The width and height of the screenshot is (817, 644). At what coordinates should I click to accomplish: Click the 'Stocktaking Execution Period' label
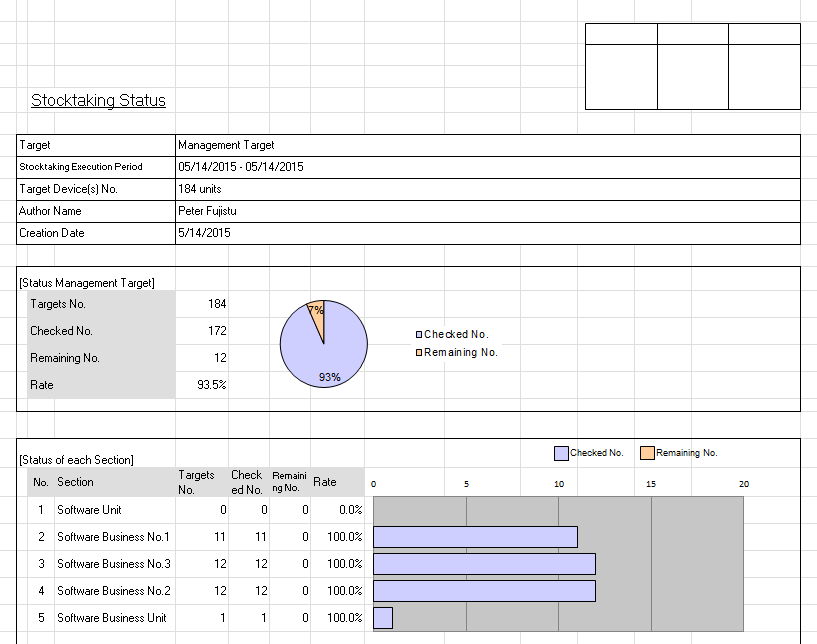tap(81, 167)
